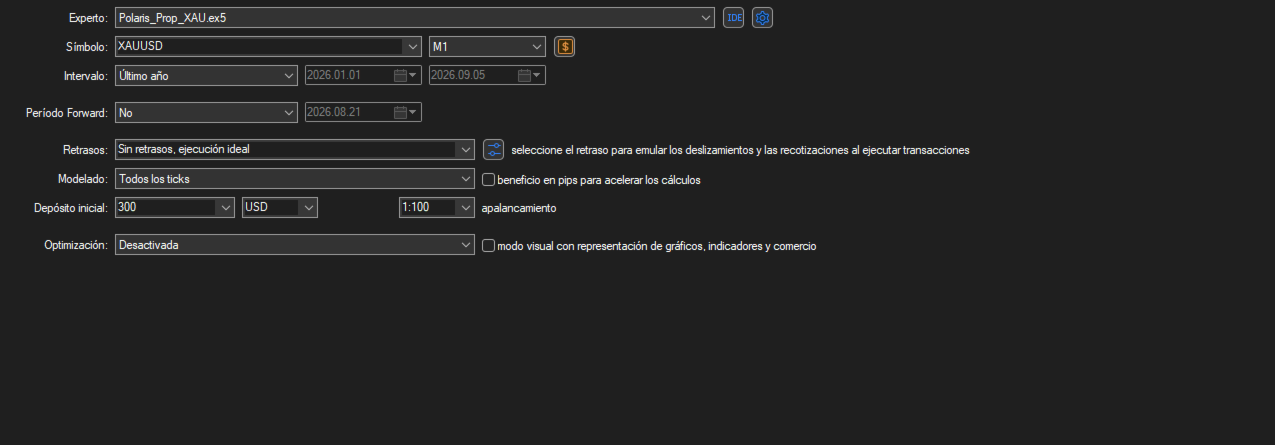Open calendar for end date 2026.09.05
This screenshot has width=1275, height=445.
530,75
